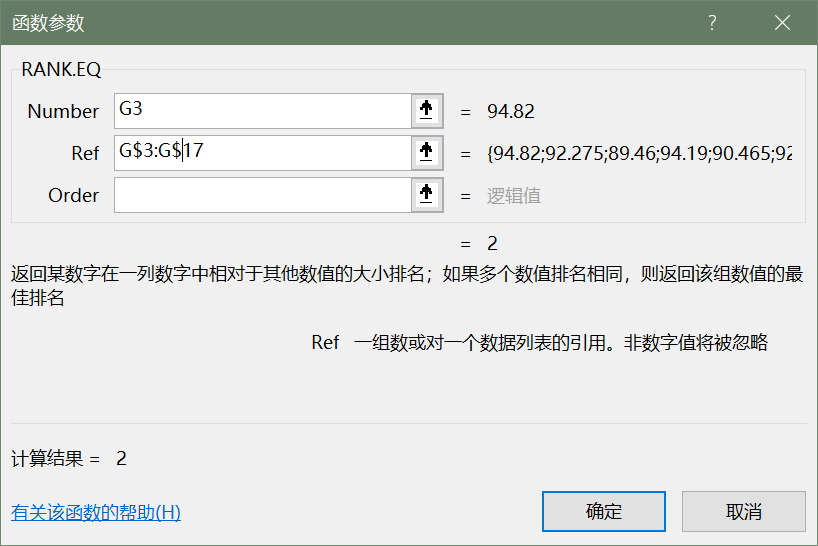Click the 函数参数 title bar text
The image size is (818, 546).
pos(48,23)
